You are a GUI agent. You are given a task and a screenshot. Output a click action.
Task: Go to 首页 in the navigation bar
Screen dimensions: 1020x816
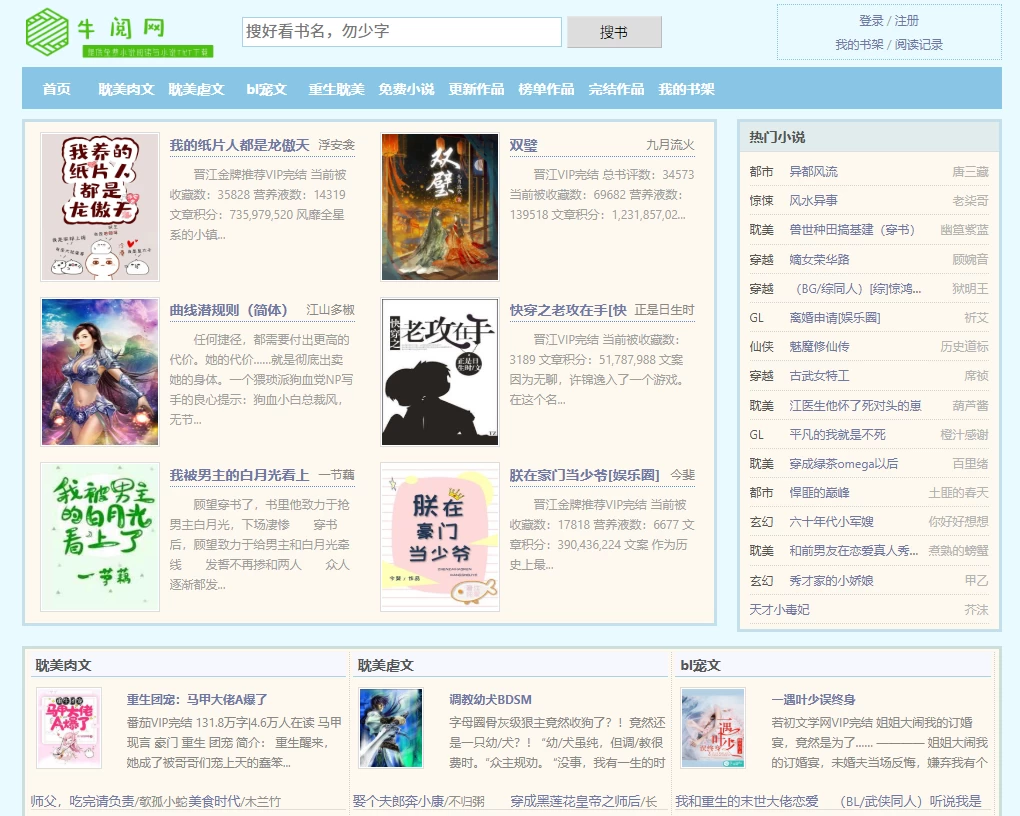click(x=57, y=89)
